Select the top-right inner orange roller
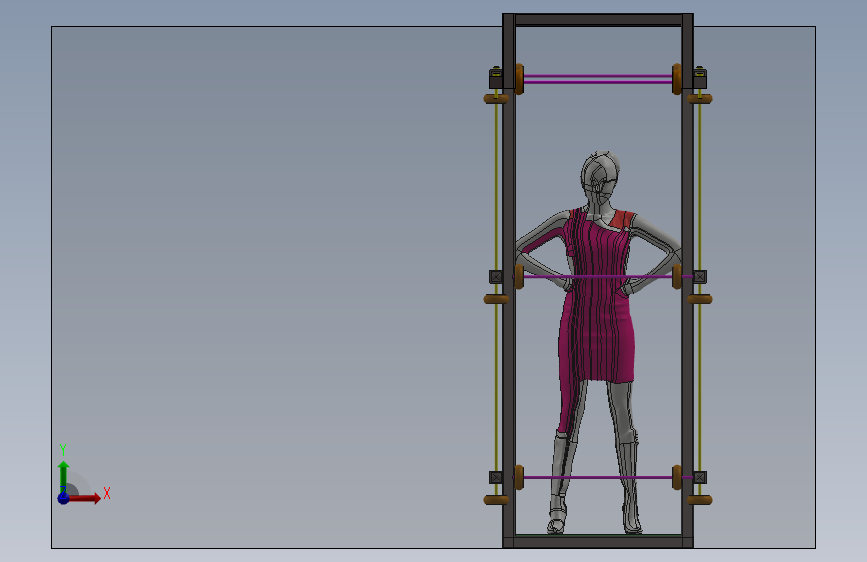This screenshot has height=562, width=867. click(x=677, y=79)
